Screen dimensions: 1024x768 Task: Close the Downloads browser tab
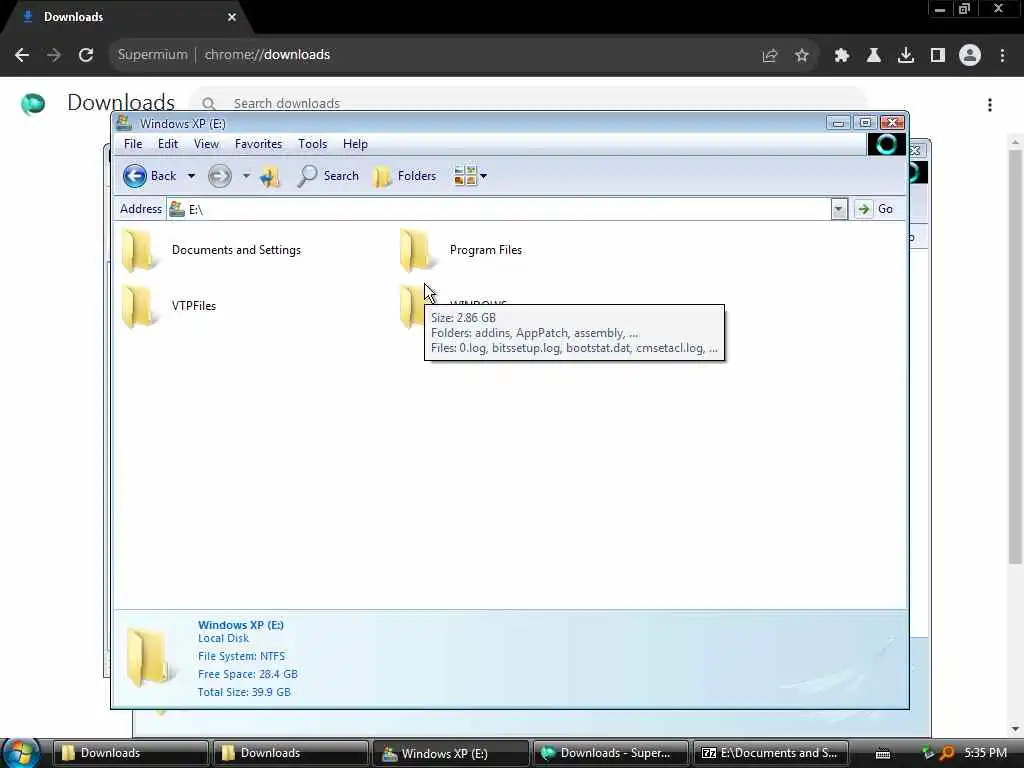tap(232, 17)
